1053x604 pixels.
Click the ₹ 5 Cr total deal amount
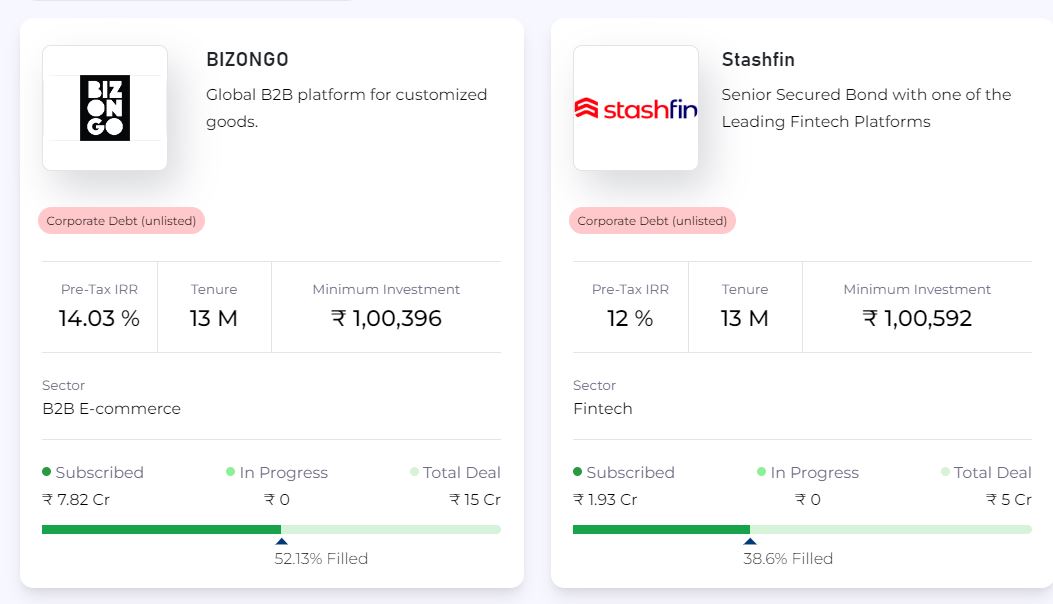pyautogui.click(x=1009, y=500)
